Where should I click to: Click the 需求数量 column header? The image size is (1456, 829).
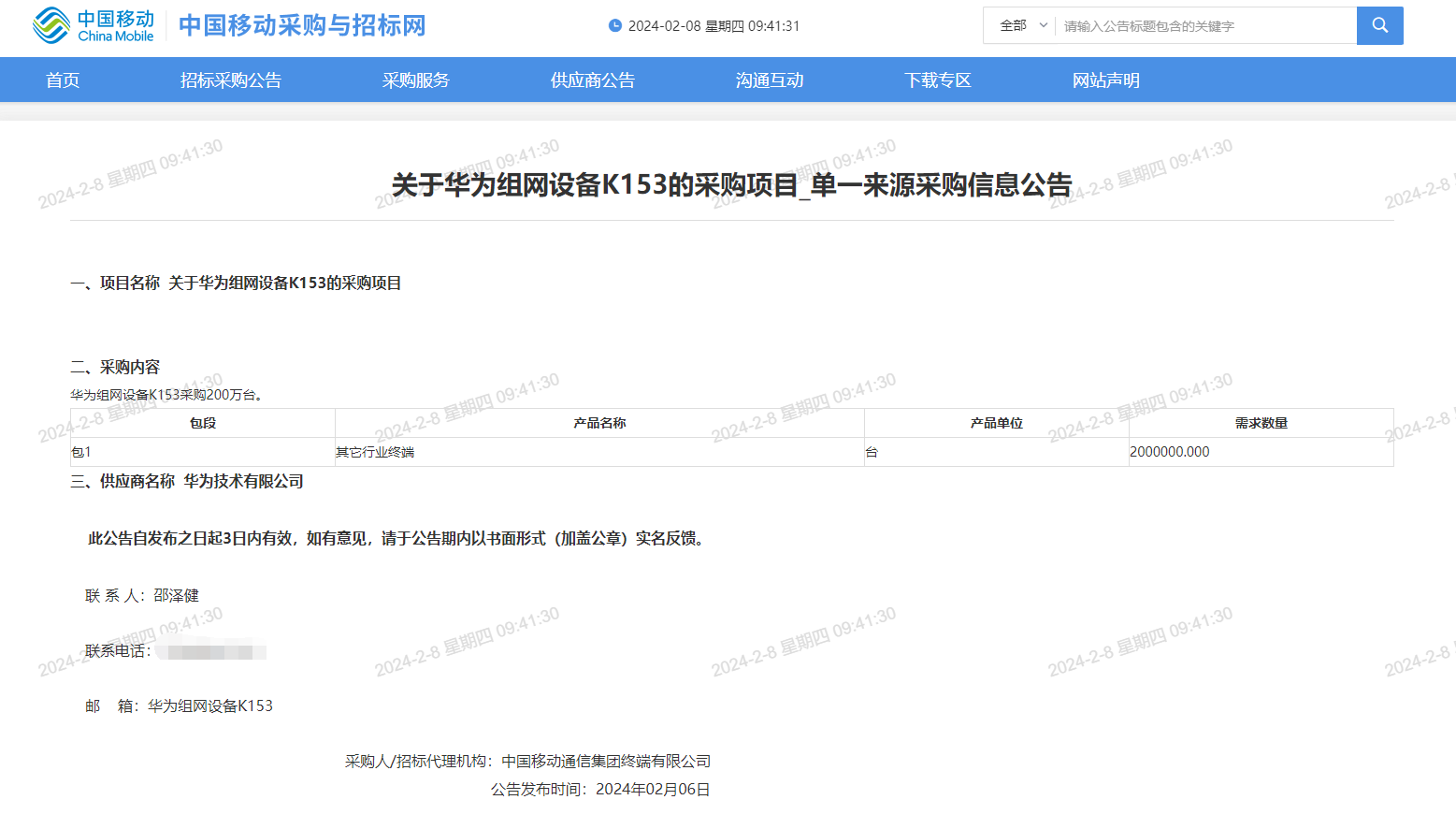[1261, 423]
